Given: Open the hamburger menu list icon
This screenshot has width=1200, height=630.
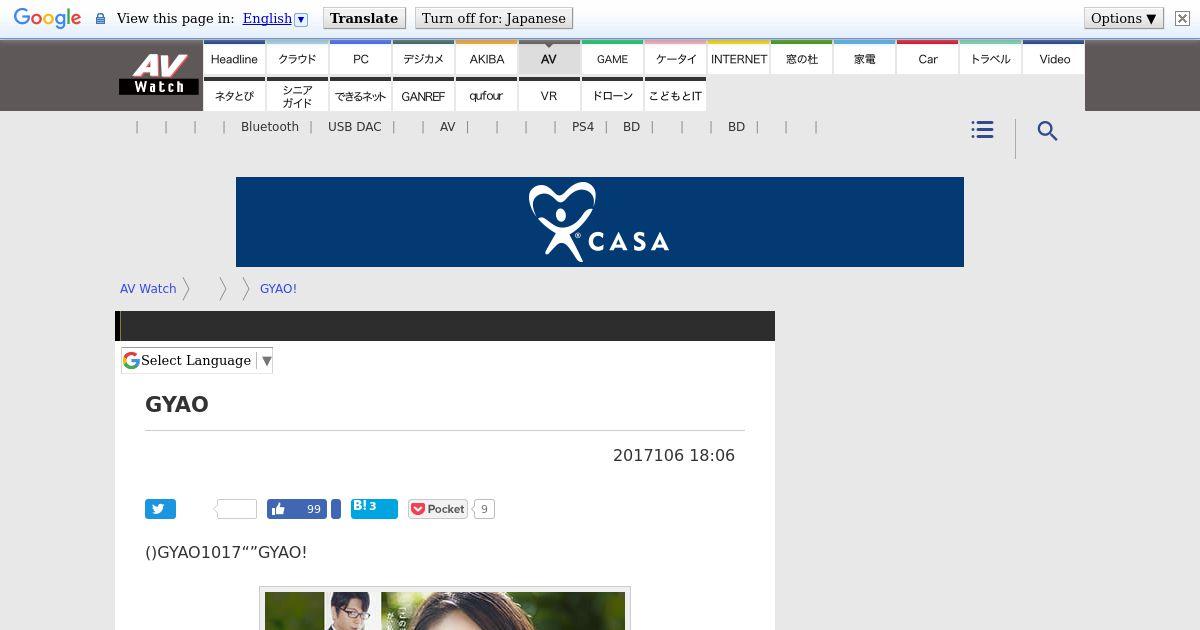Looking at the screenshot, I should (982, 130).
